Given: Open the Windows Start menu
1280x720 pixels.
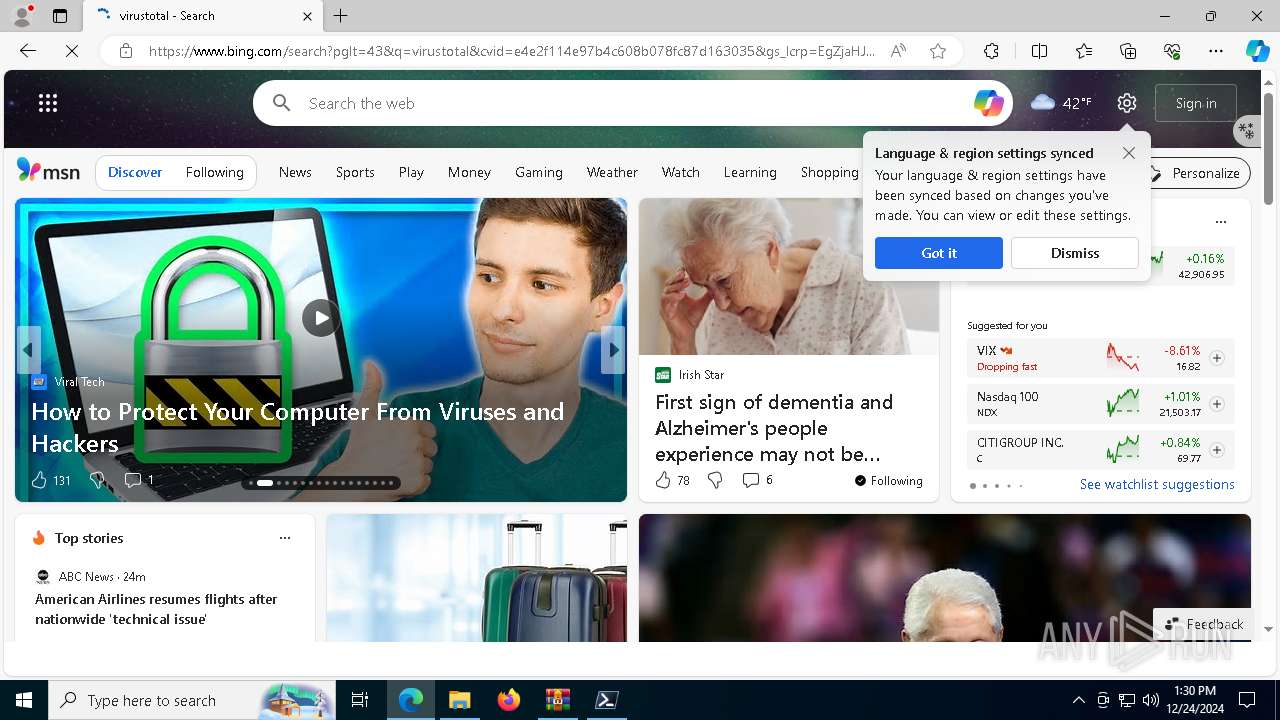Looking at the screenshot, I should click(24, 700).
